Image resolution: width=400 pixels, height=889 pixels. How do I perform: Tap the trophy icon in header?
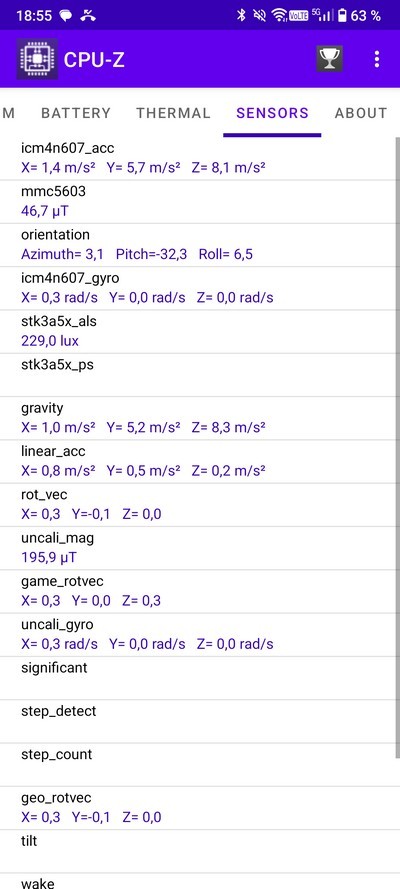click(x=329, y=59)
